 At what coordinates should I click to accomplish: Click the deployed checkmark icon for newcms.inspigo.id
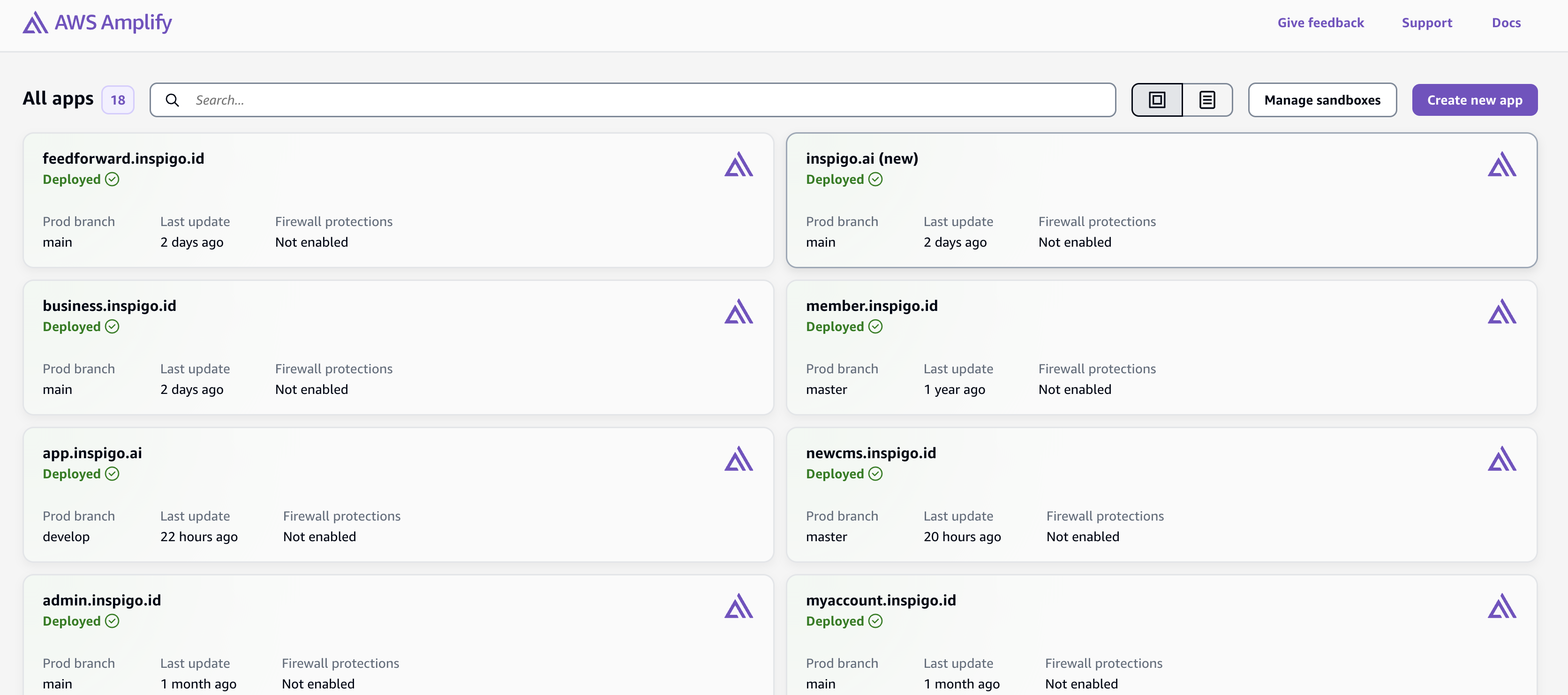[x=875, y=474]
